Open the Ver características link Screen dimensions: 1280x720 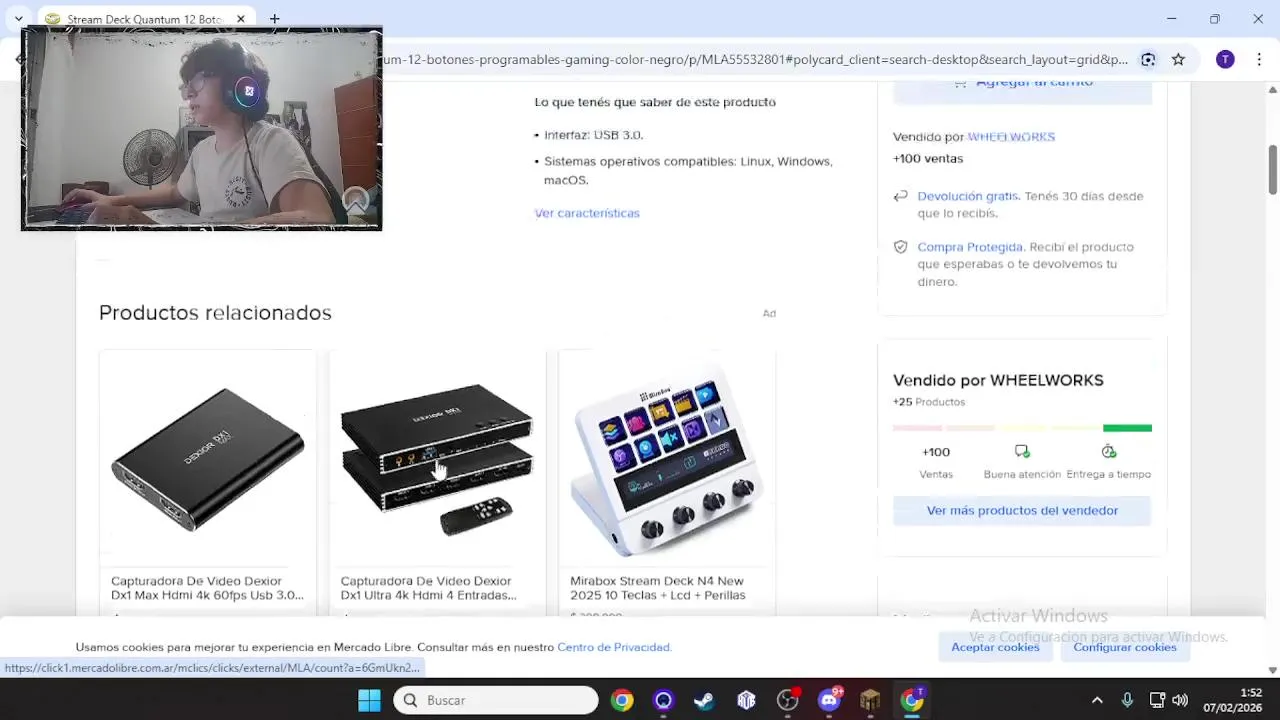[x=587, y=213]
